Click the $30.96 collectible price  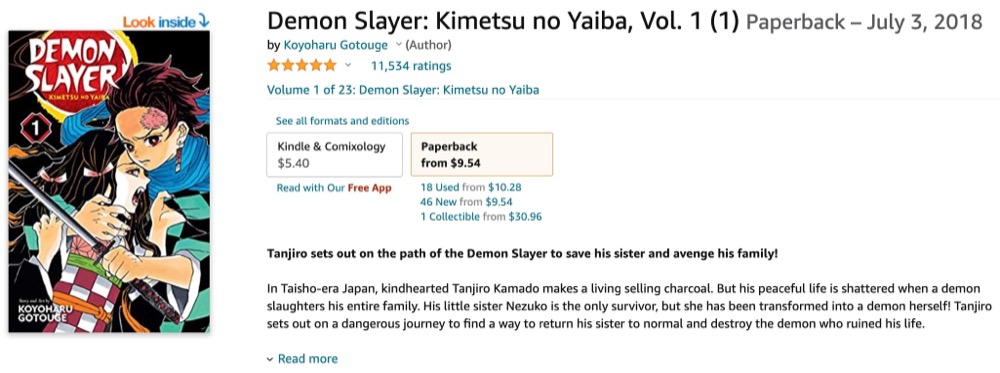pyautogui.click(x=525, y=217)
